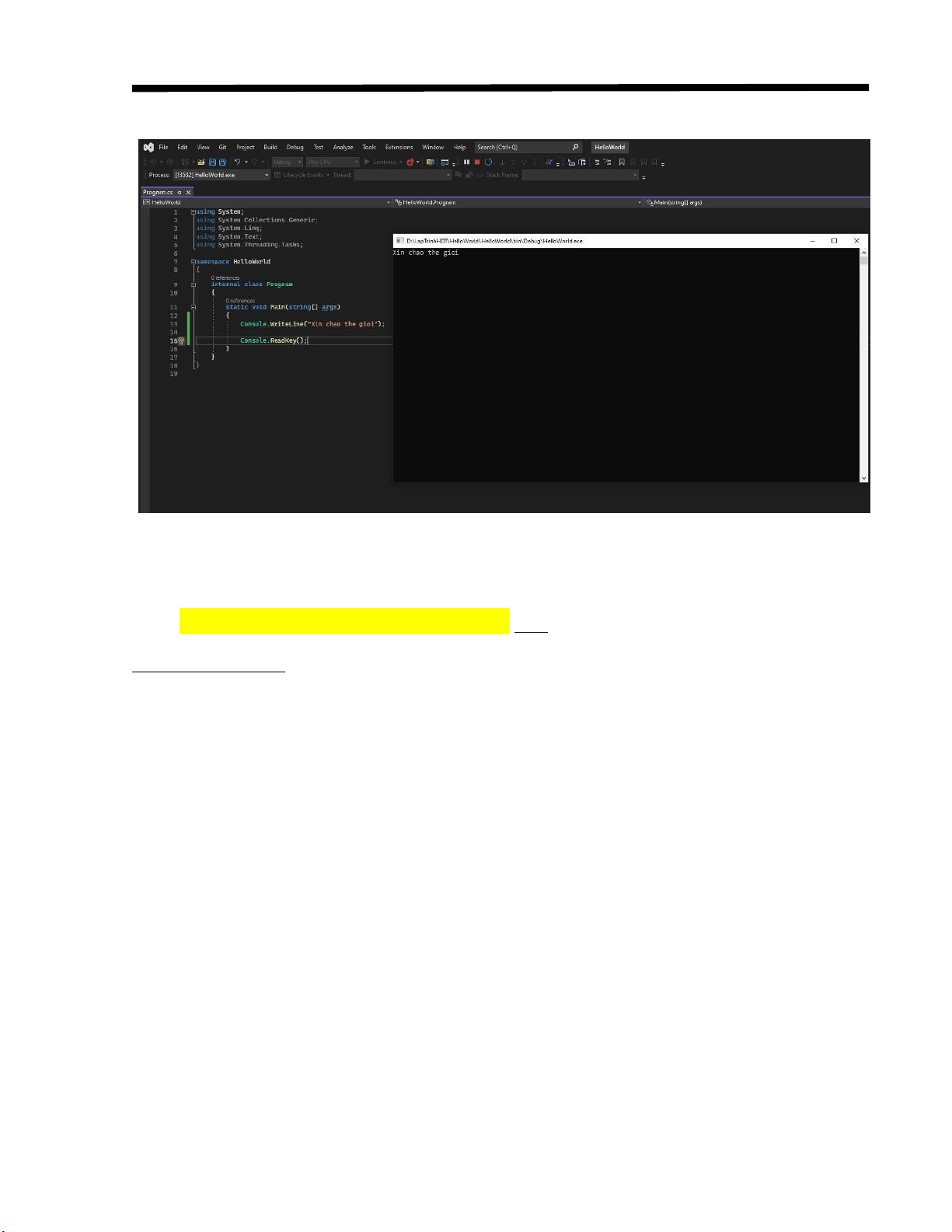Open the Build menu
The width and height of the screenshot is (952, 1232).
(x=270, y=147)
